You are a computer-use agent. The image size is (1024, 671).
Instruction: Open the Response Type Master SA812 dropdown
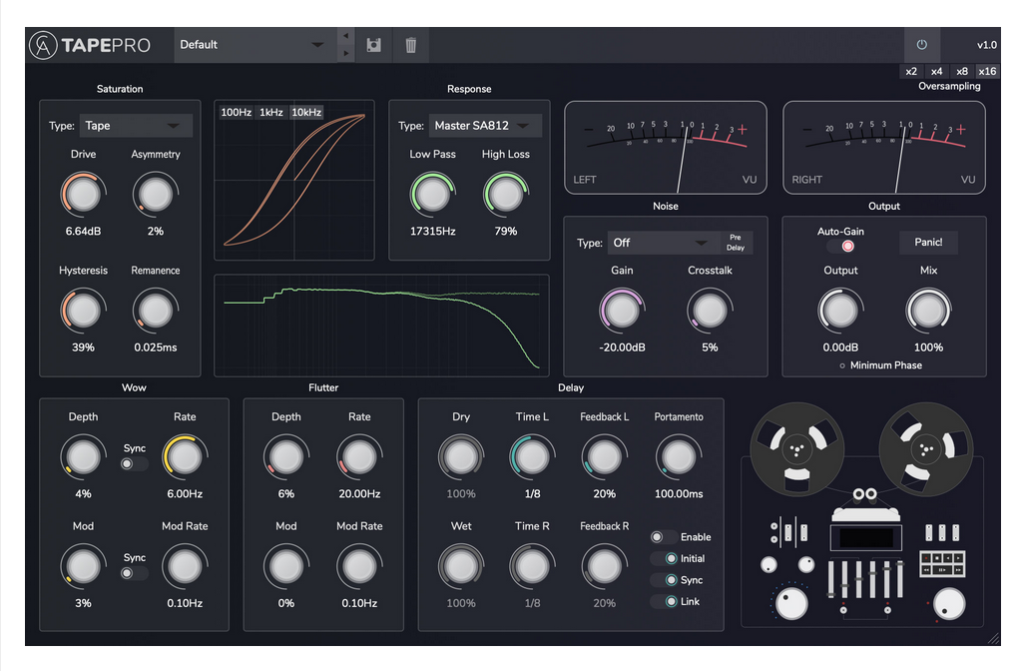point(485,125)
